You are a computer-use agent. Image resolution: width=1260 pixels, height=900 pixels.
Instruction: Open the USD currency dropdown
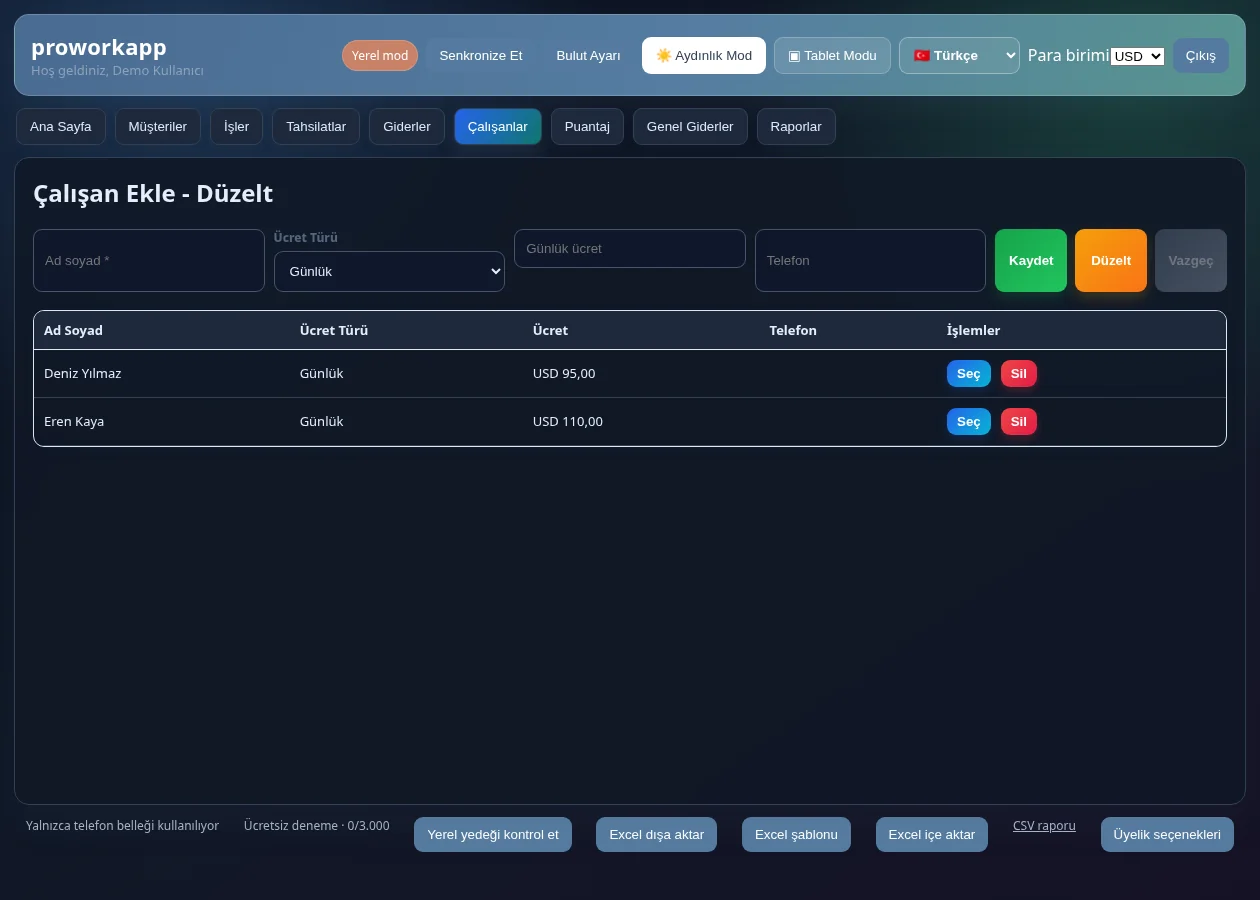[x=1138, y=57]
